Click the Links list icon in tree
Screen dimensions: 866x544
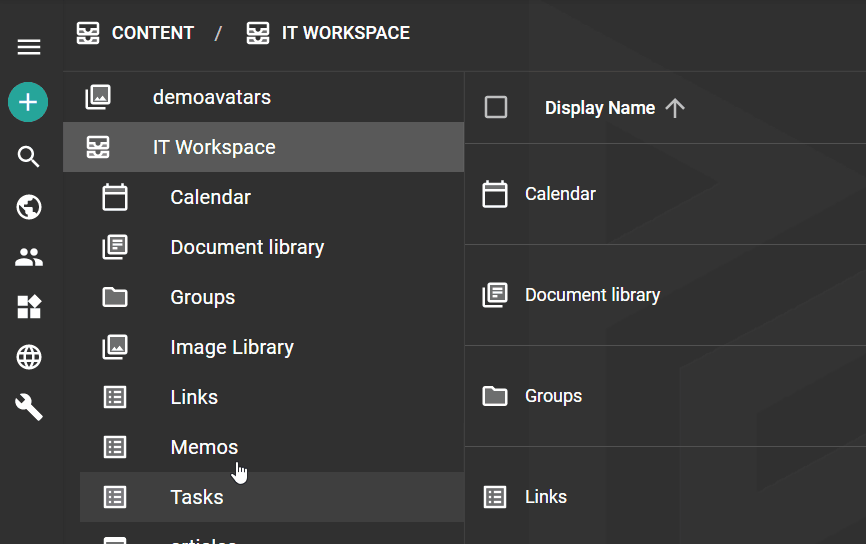tap(115, 397)
